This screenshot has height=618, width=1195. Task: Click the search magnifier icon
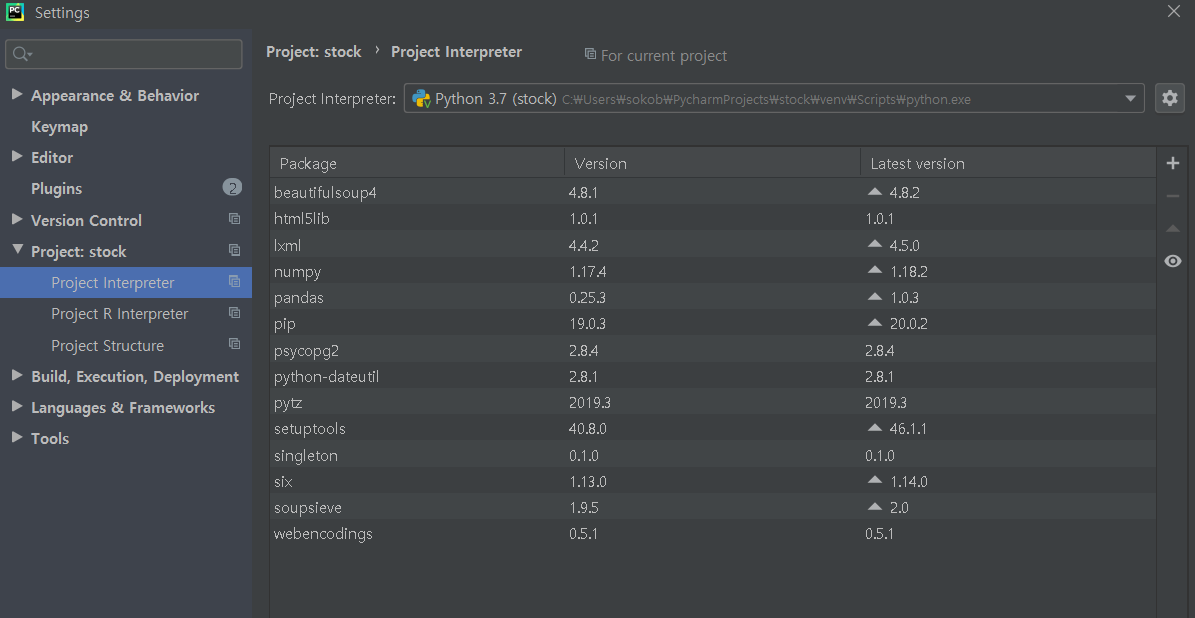(21, 54)
